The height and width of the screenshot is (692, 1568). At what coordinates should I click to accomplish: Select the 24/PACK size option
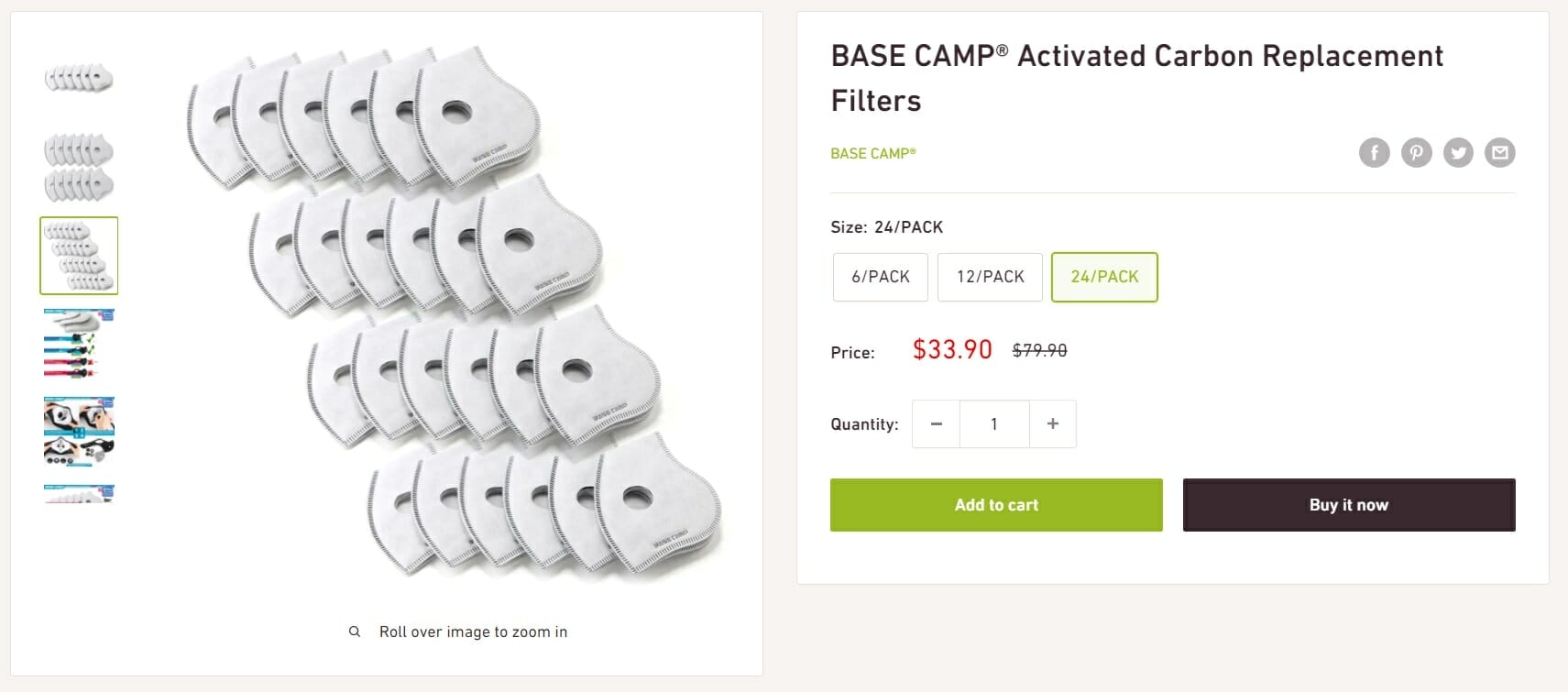1104,277
